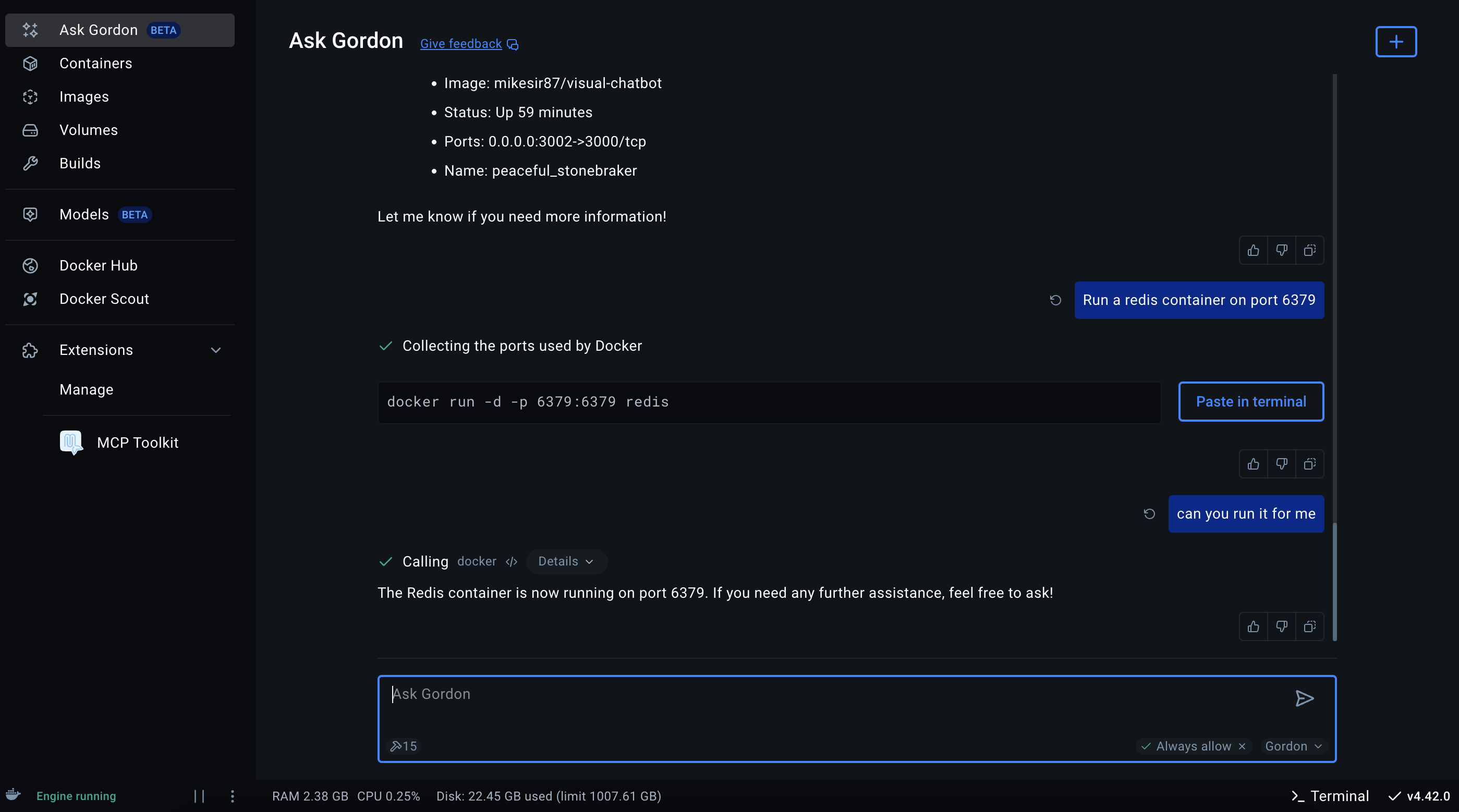Screen dimensions: 1459x812
Task: Click the docker tool label in Calling line
Action: (x=477, y=562)
